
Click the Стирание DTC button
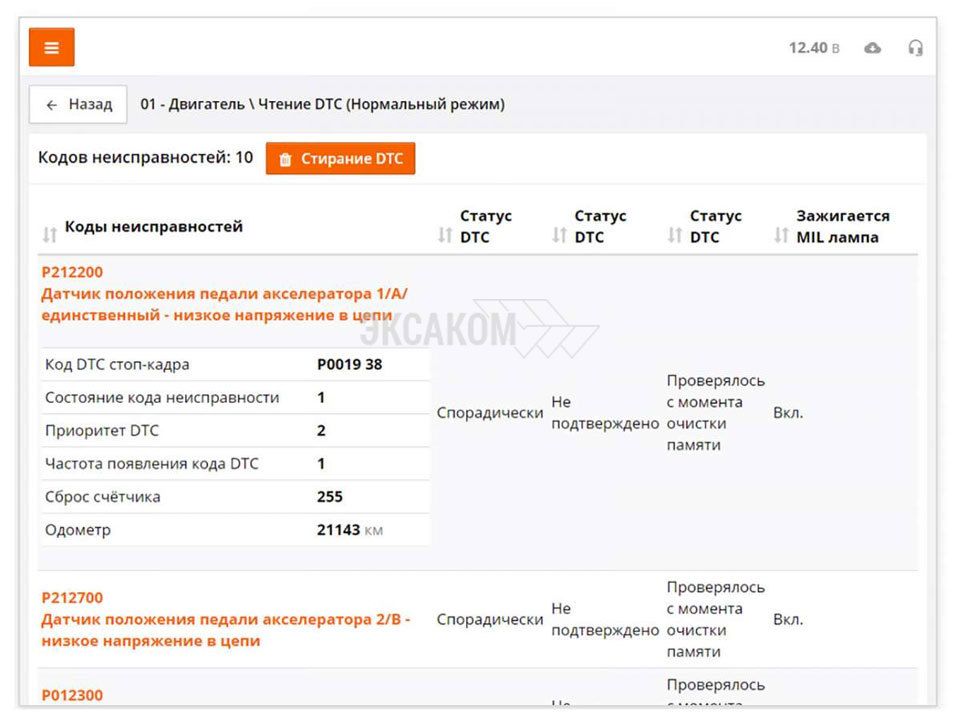(x=340, y=159)
